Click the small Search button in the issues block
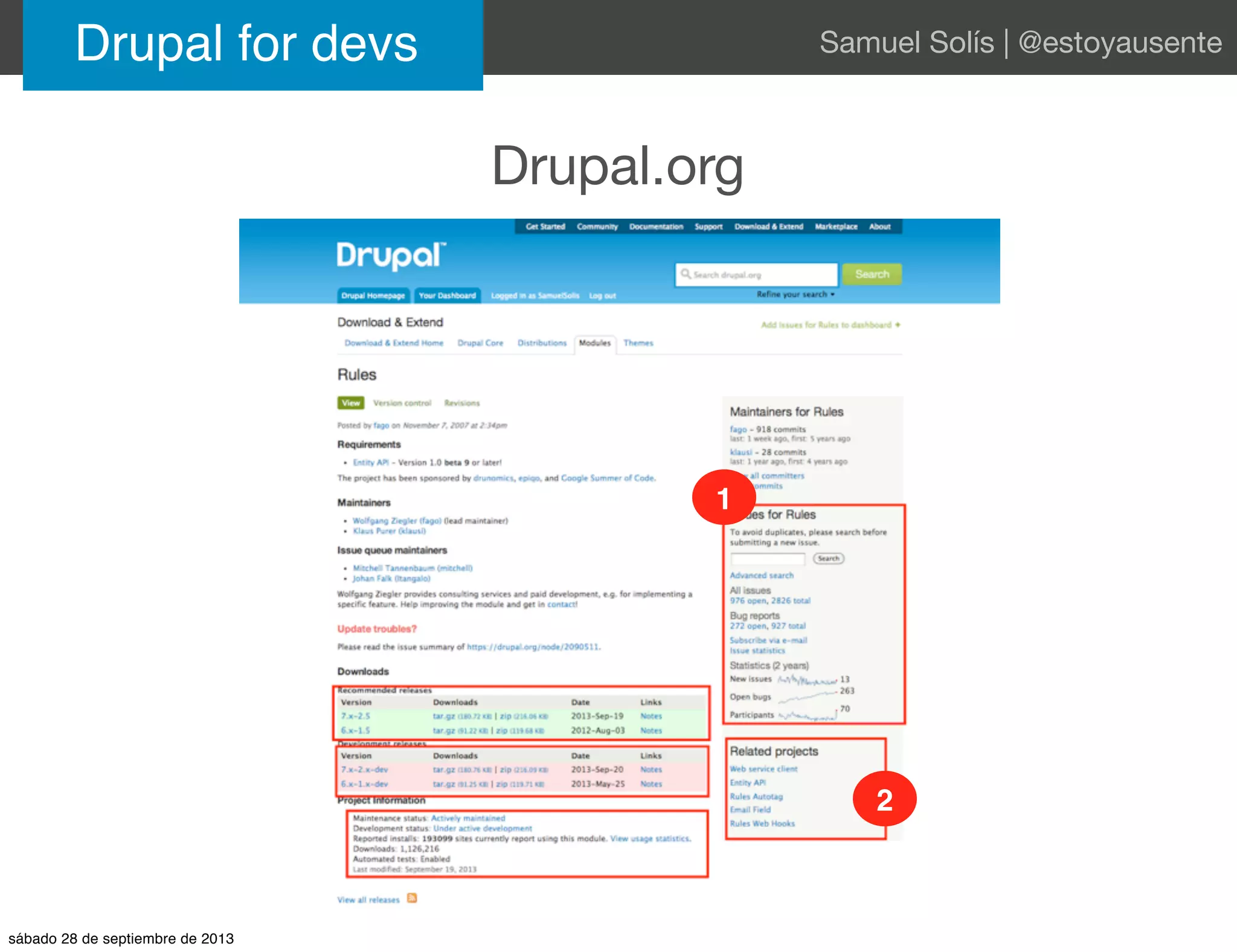 coord(828,558)
